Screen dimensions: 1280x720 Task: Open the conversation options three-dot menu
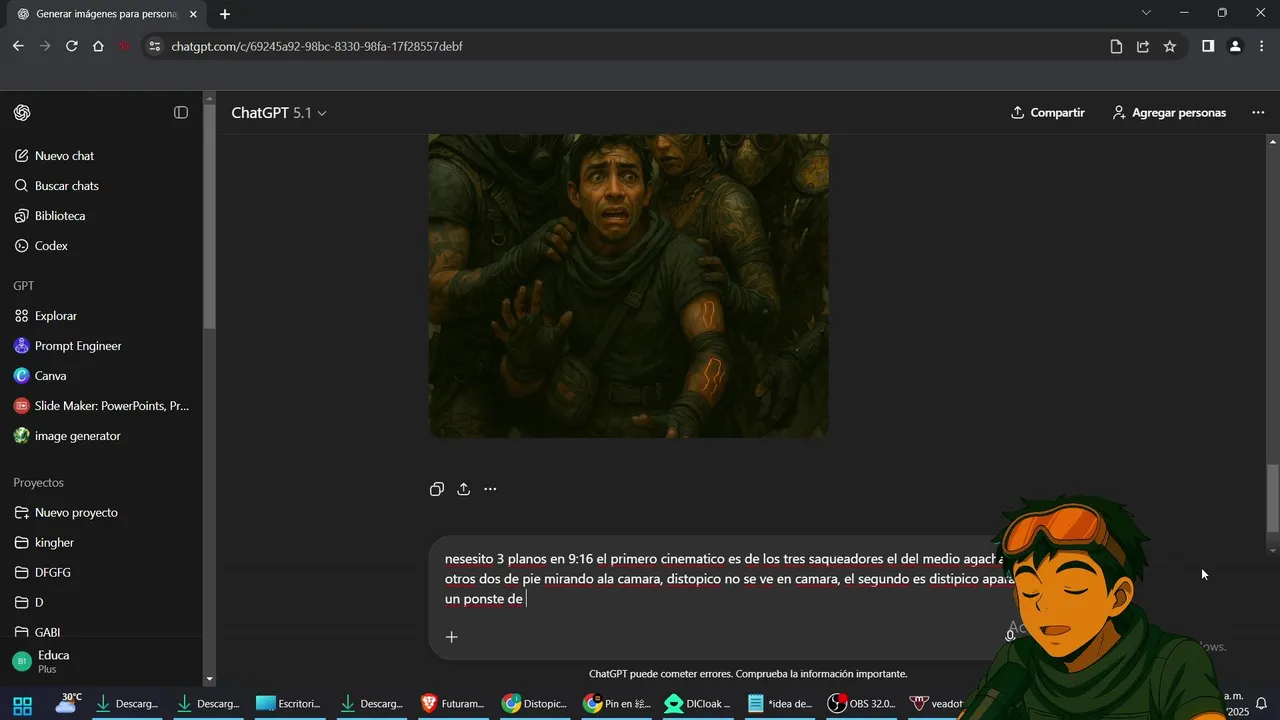point(1258,113)
